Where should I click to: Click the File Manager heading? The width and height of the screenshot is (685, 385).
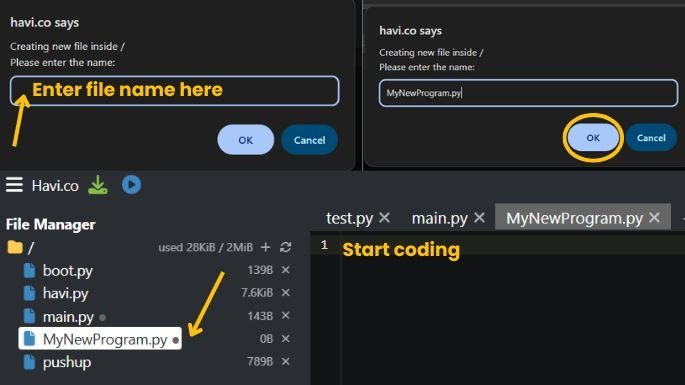coord(51,224)
